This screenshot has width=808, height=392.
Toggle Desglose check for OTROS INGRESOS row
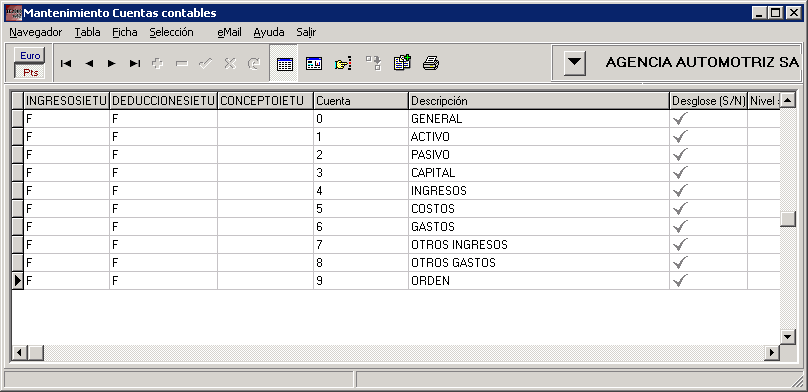[681, 245]
